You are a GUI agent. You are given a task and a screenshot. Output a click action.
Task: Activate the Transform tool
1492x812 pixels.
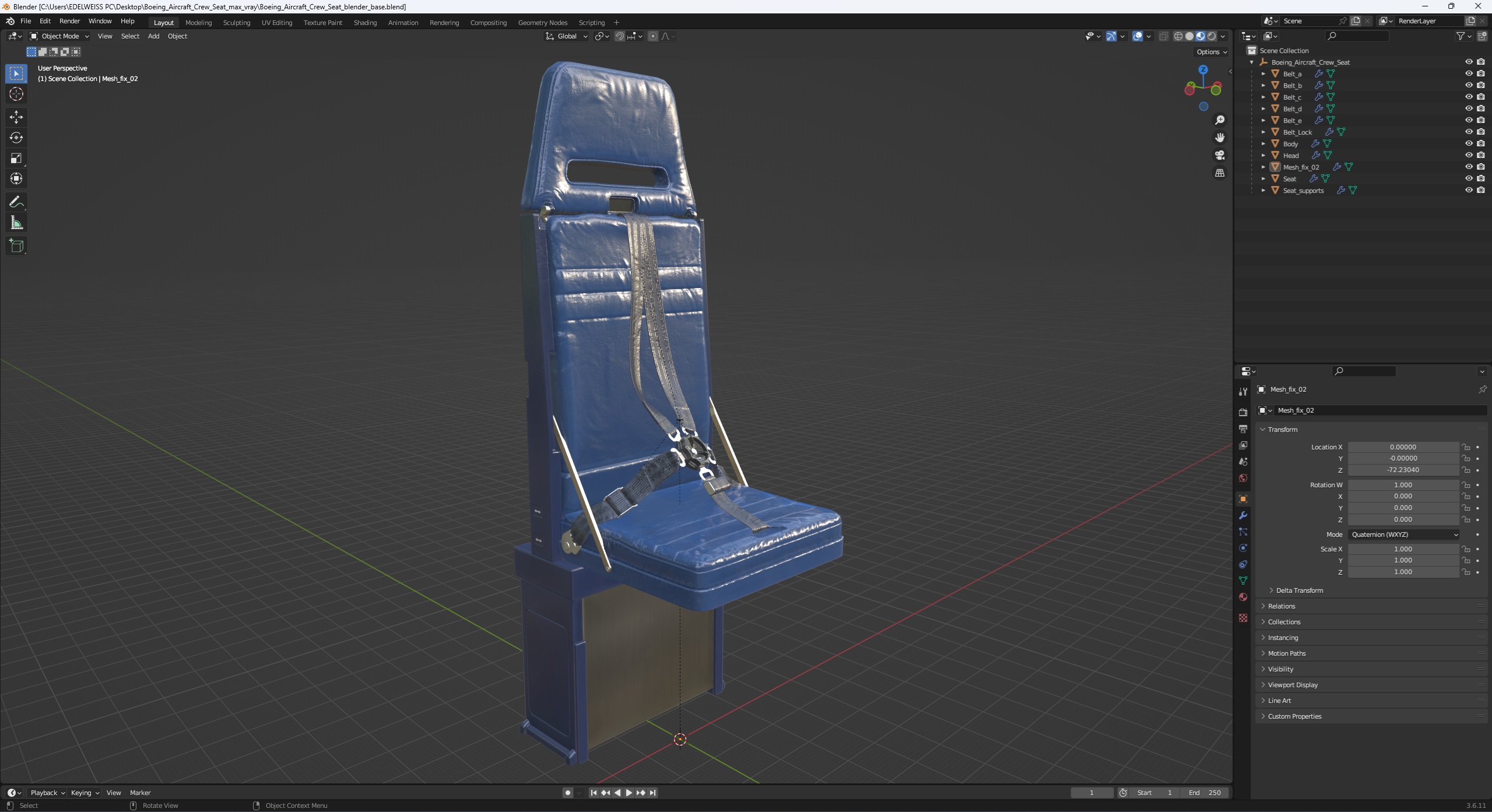tap(16, 178)
